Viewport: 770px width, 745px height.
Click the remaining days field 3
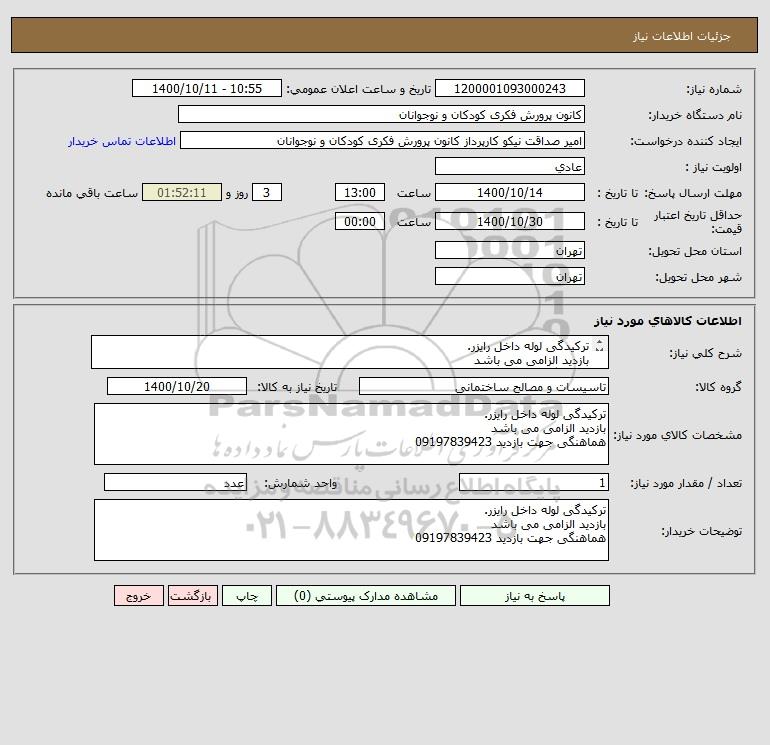tap(267, 193)
